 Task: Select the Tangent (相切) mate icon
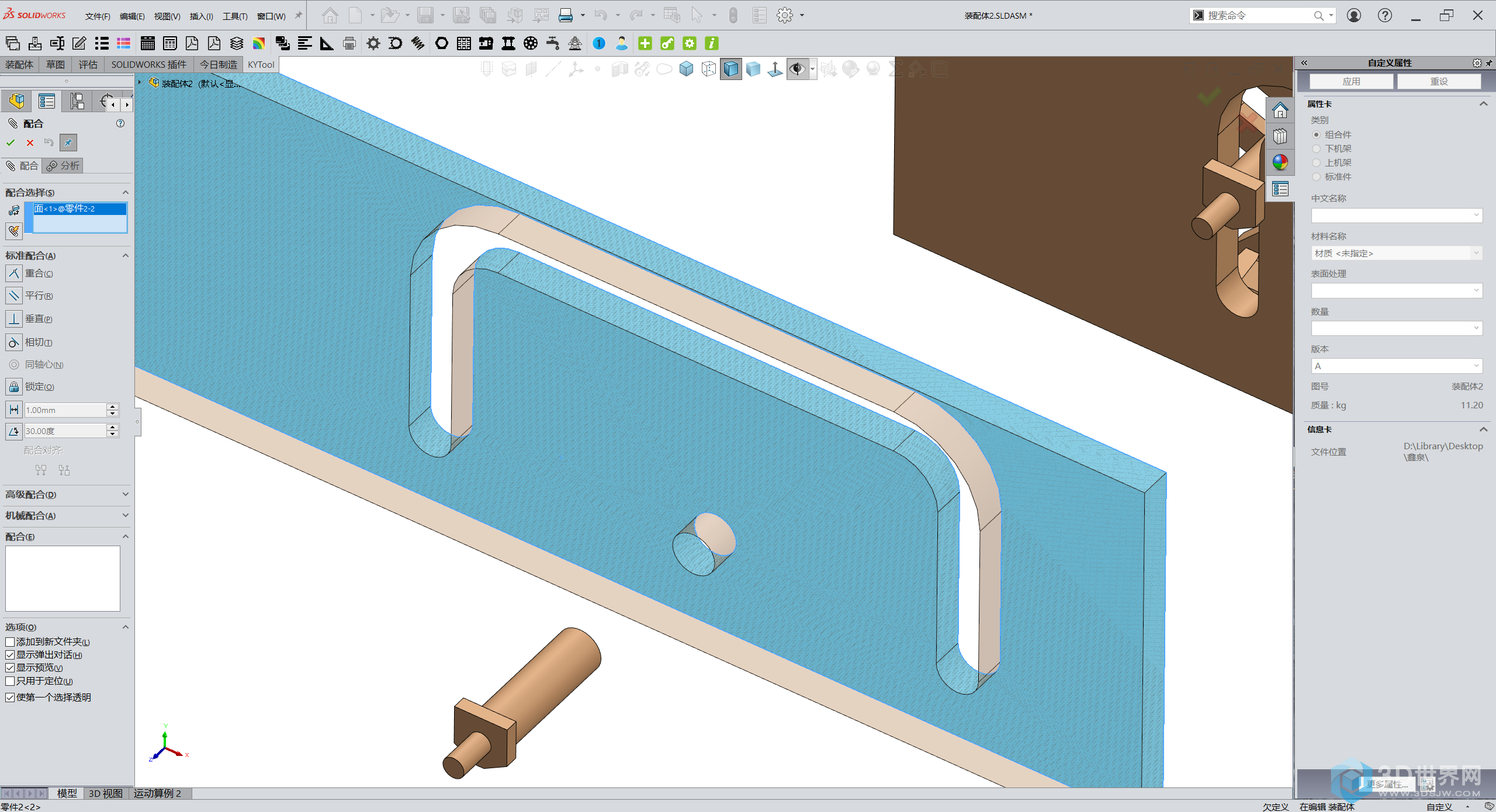tap(14, 342)
